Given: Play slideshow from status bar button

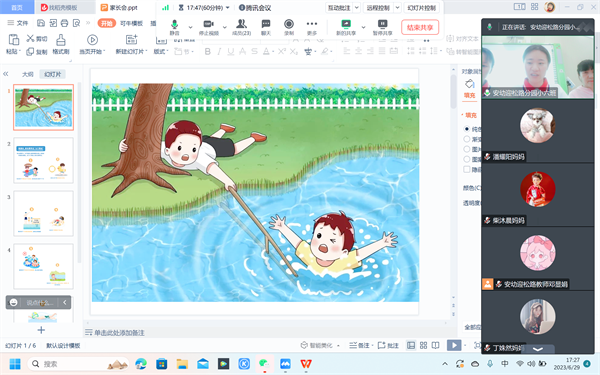Looking at the screenshot, I should point(454,346).
